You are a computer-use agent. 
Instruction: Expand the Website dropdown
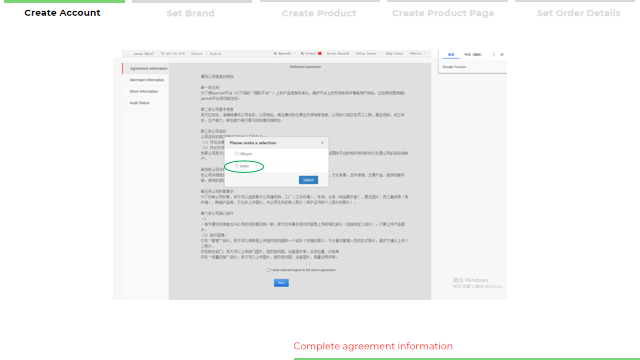[418, 53]
